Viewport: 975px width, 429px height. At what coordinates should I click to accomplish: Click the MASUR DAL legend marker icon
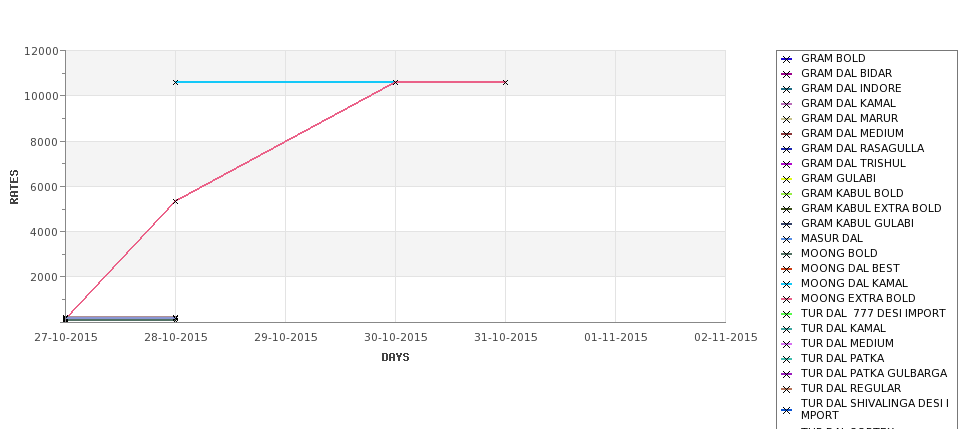pos(786,239)
